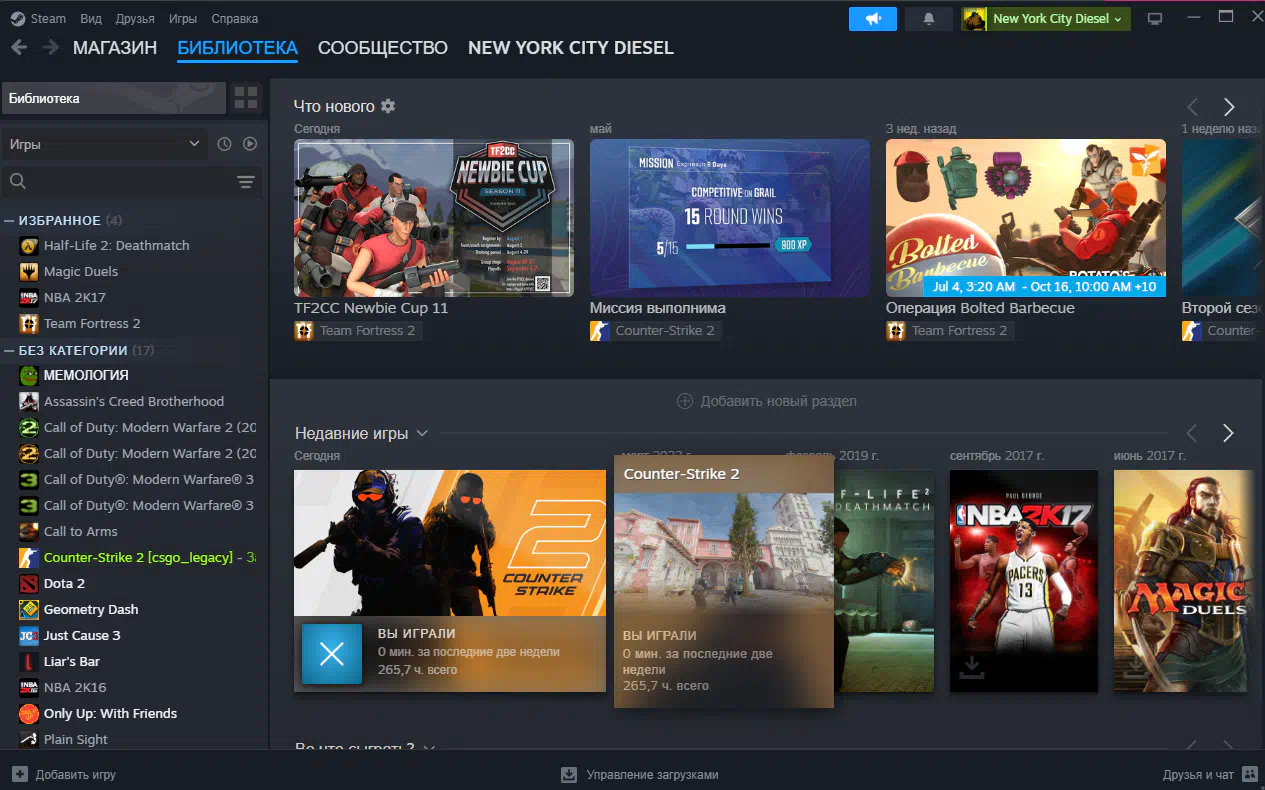Open Управление загрузками
Image resolution: width=1265 pixels, height=790 pixels.
click(640, 774)
